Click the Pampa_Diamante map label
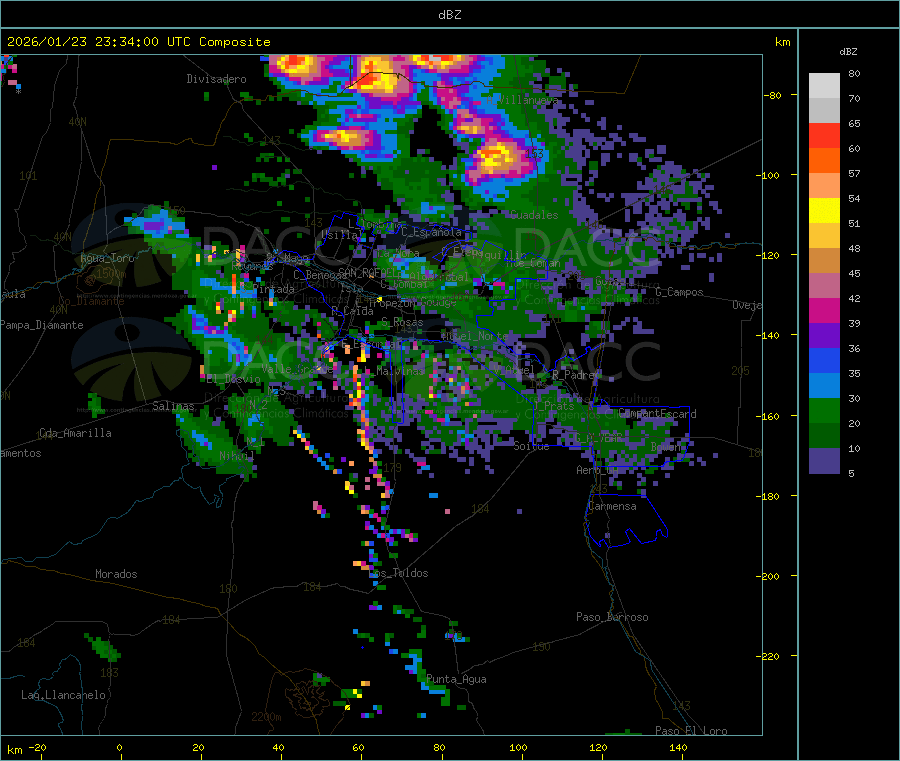Image resolution: width=900 pixels, height=761 pixels. (42, 325)
